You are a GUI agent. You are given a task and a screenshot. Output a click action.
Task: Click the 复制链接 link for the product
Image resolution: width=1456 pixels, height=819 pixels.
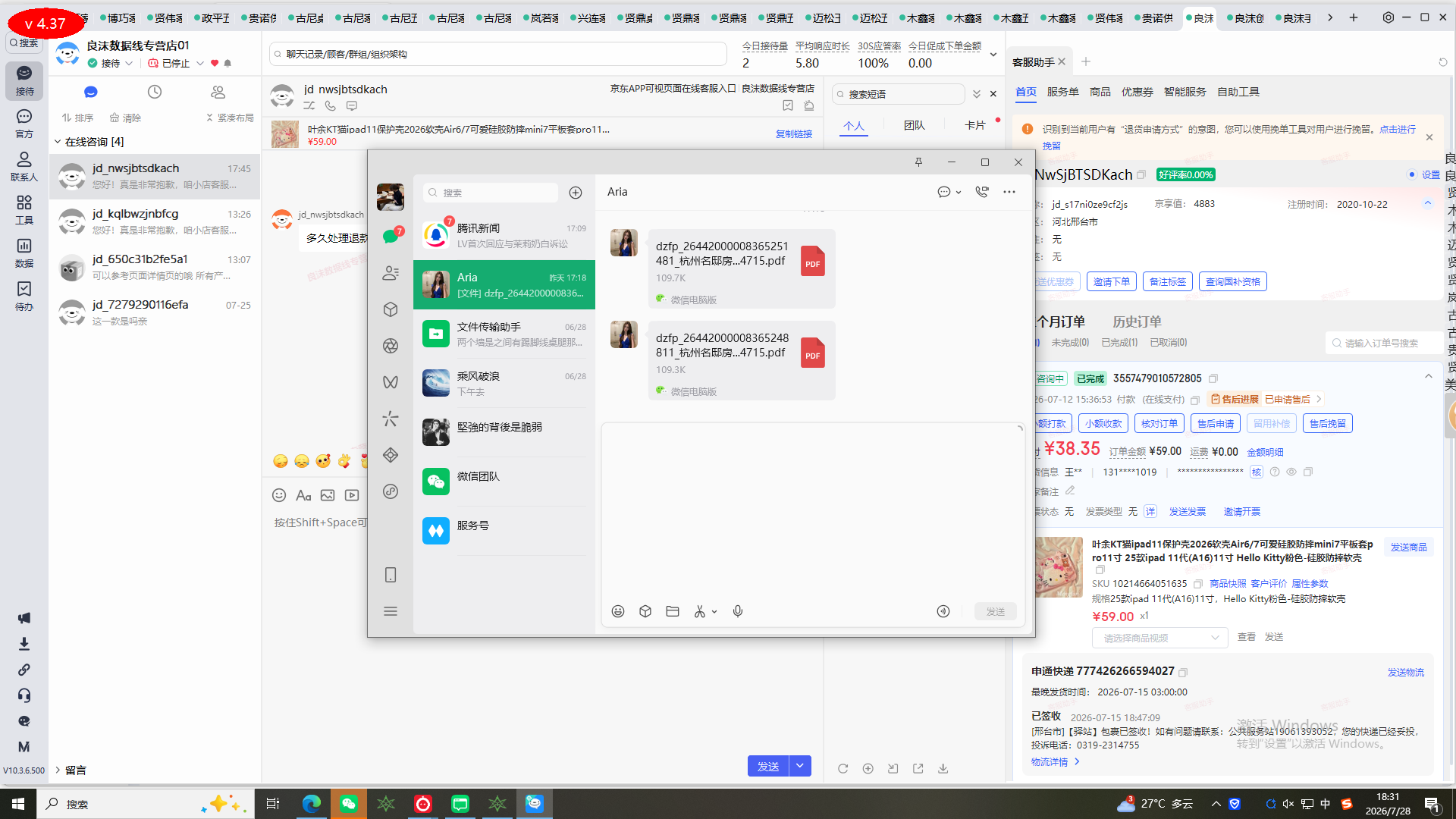tap(793, 134)
